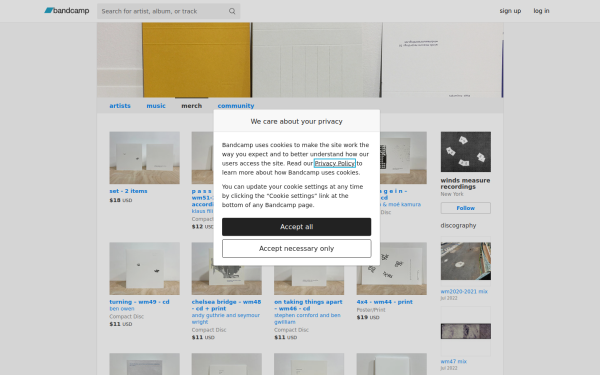Screen dimensions: 600x375
Task: Click the Accept all button
Action: click(296, 227)
